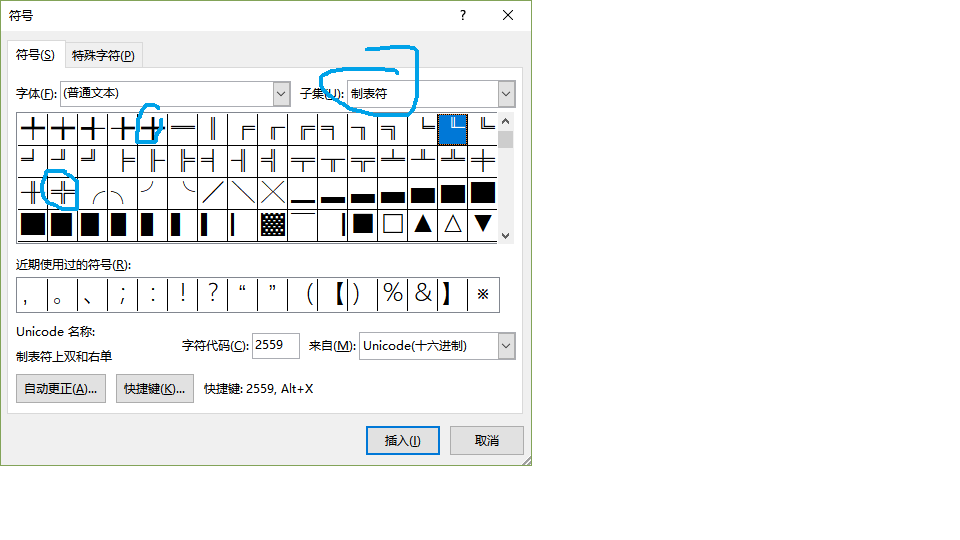This screenshot has height=540, width=960.
Task: Select the upper one-eighth block symbol ▔
Action: point(302,225)
